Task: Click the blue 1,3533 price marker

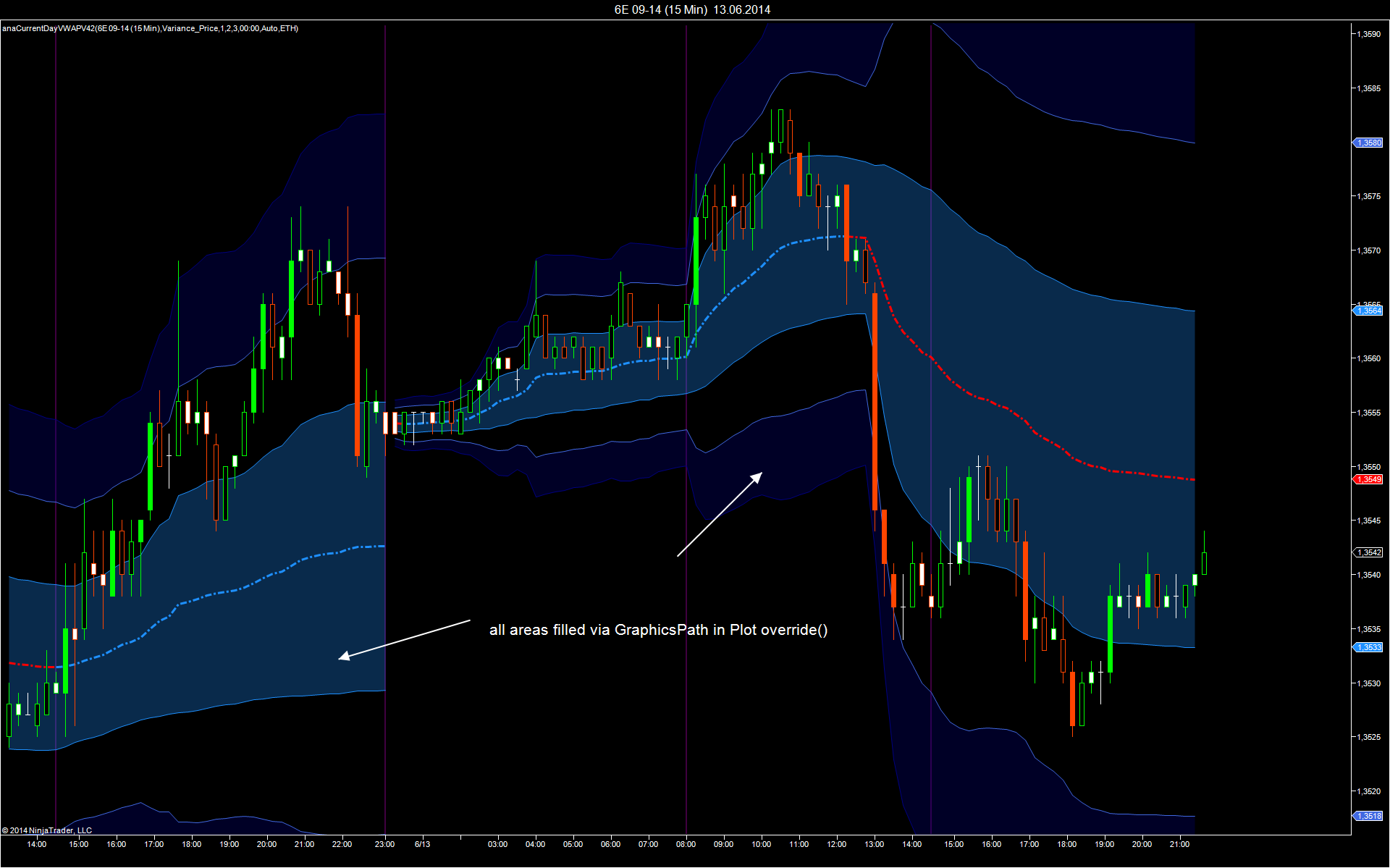Action: coord(1368,647)
